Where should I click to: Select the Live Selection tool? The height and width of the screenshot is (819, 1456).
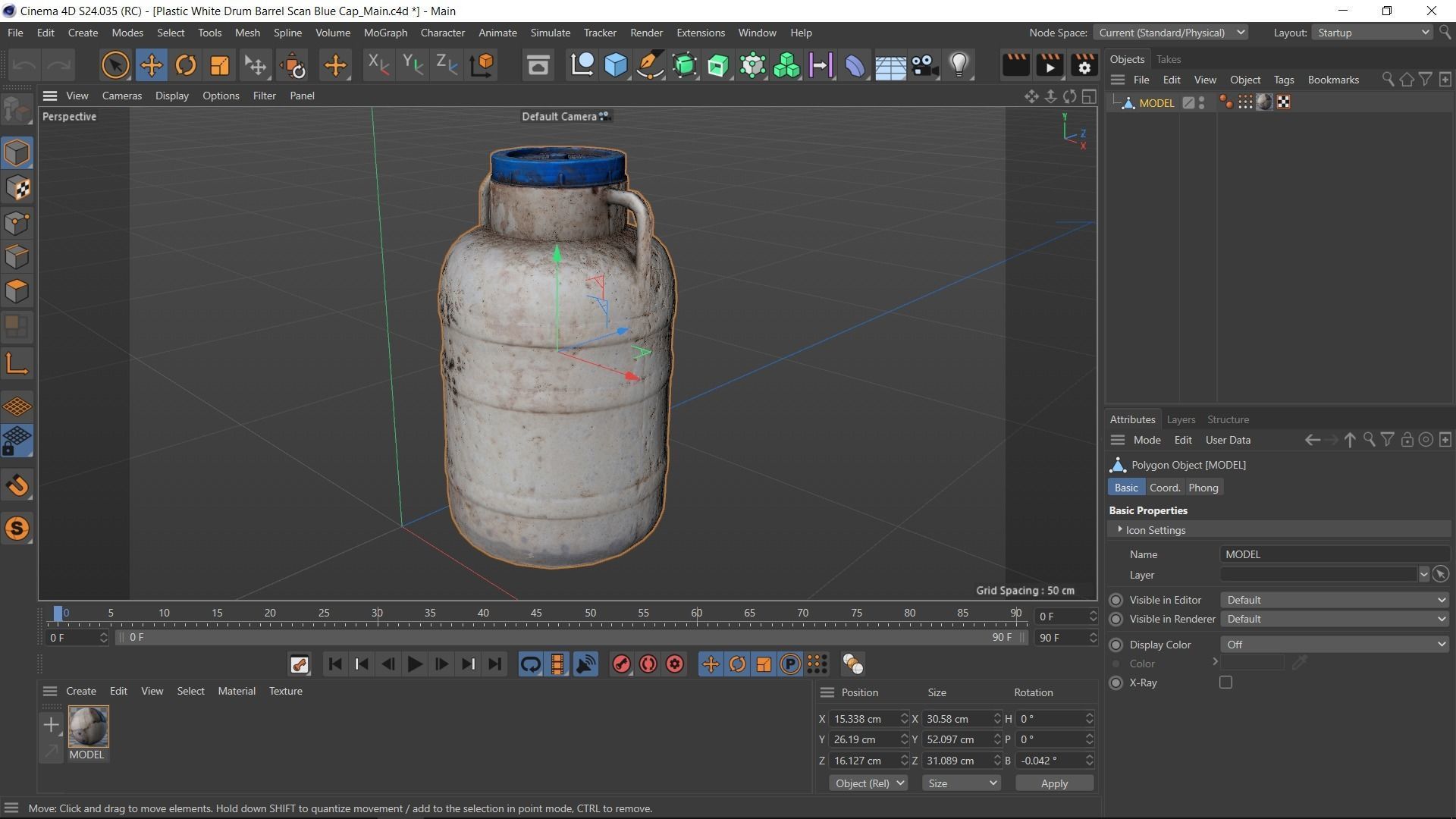coord(115,65)
